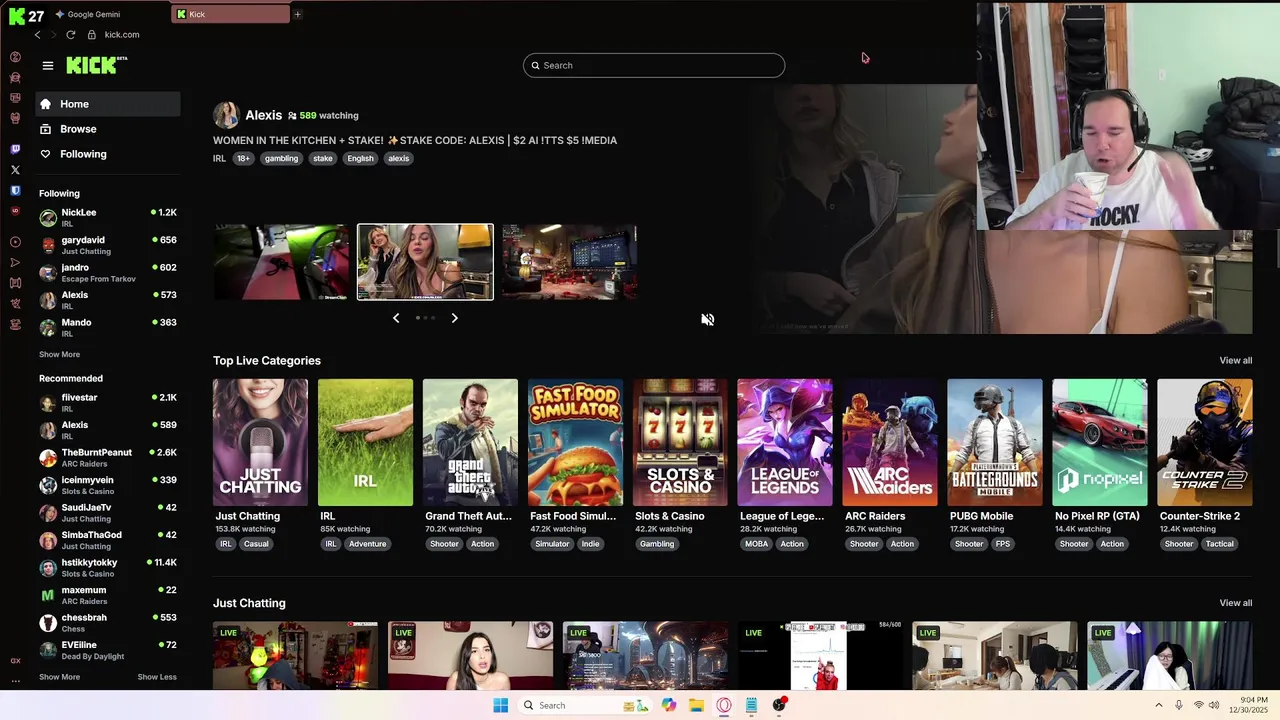Select highlighted Alexis carousel thumbnail

point(425,262)
